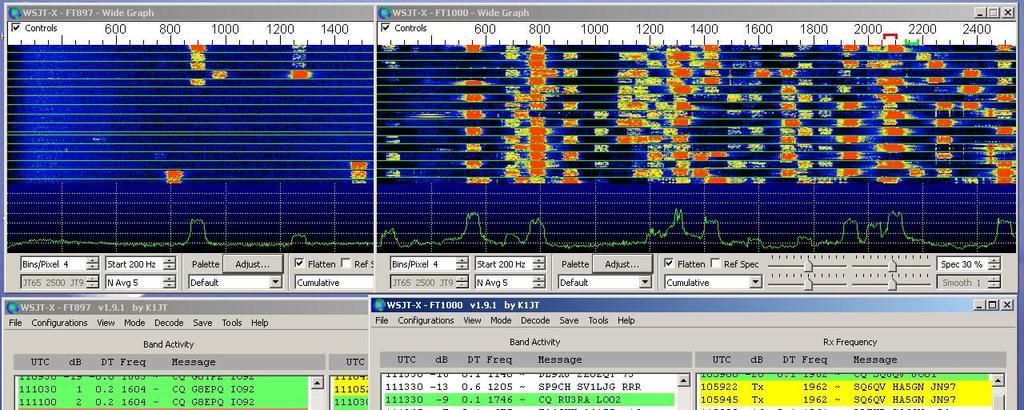Uncheck Controls in FT1000 Wide Graph

pos(386,28)
